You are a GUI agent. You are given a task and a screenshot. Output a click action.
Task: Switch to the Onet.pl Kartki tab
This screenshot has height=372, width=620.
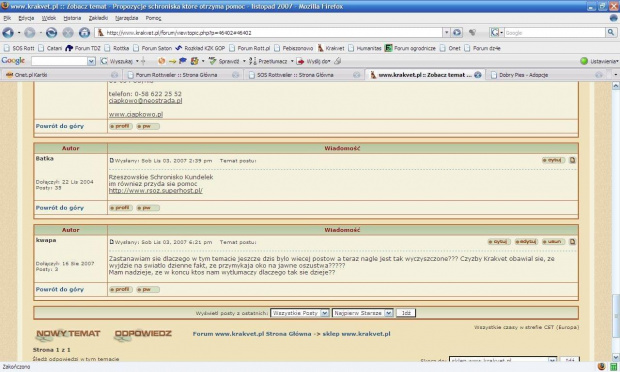61,75
